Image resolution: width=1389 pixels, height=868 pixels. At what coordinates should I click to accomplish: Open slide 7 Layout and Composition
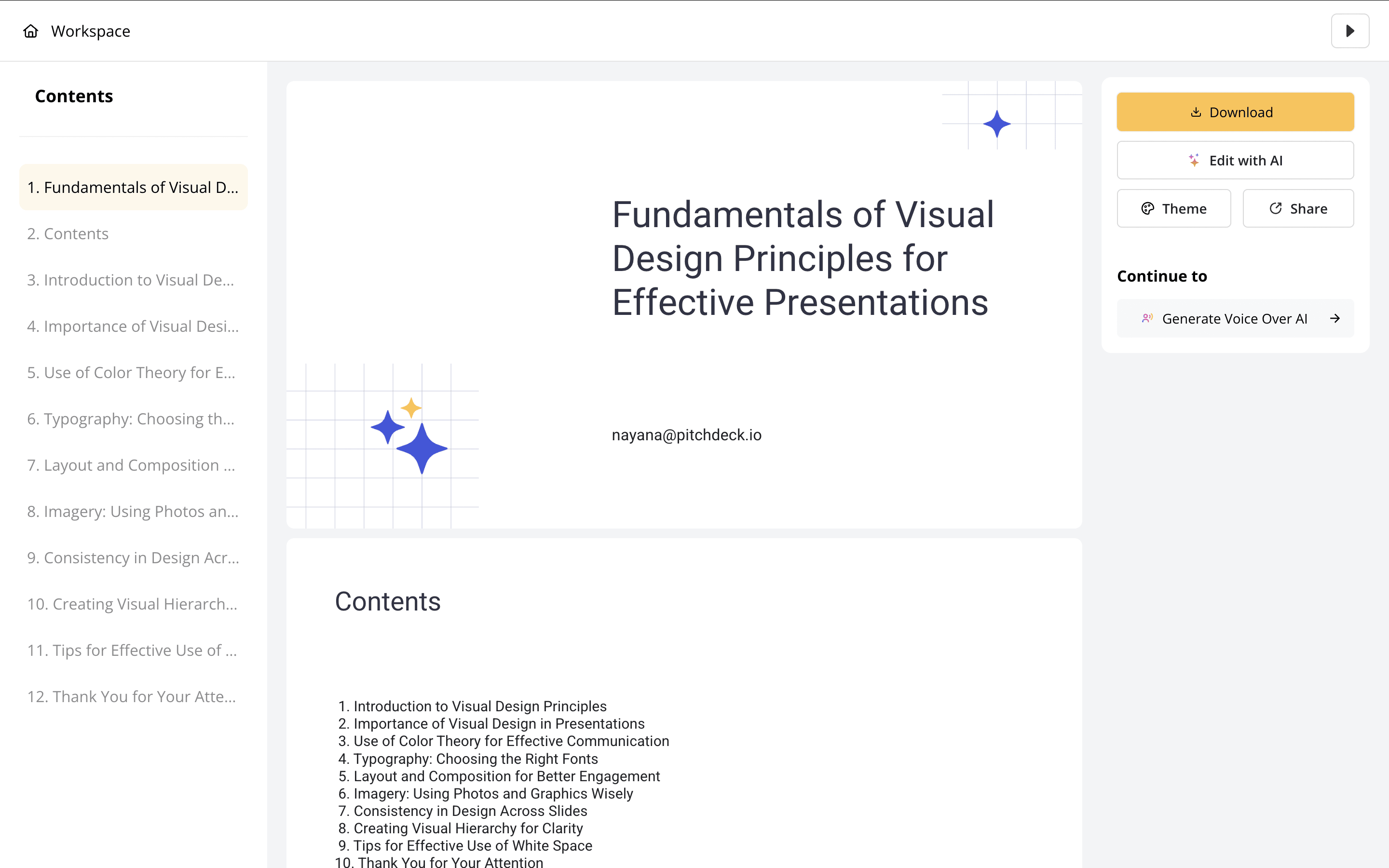coord(134,465)
